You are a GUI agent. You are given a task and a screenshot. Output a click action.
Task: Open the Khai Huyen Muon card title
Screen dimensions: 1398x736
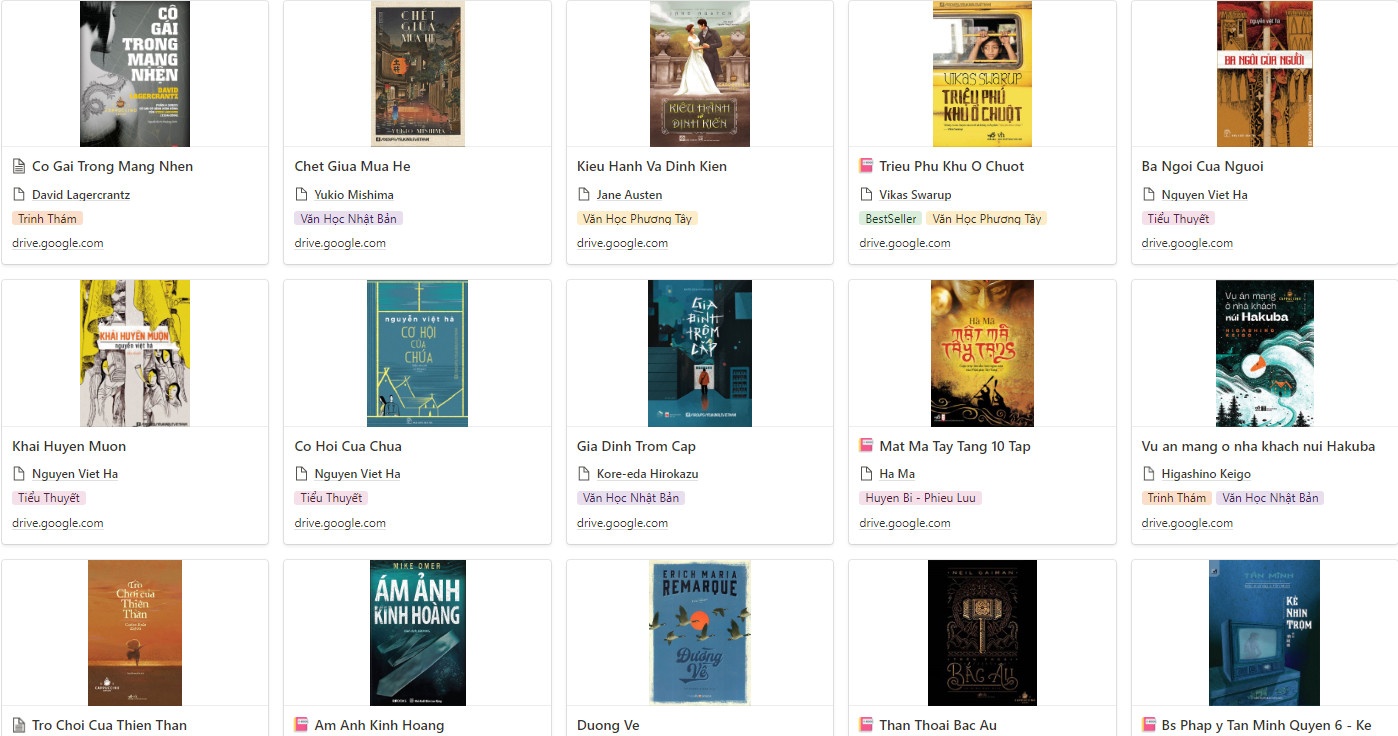tap(69, 446)
